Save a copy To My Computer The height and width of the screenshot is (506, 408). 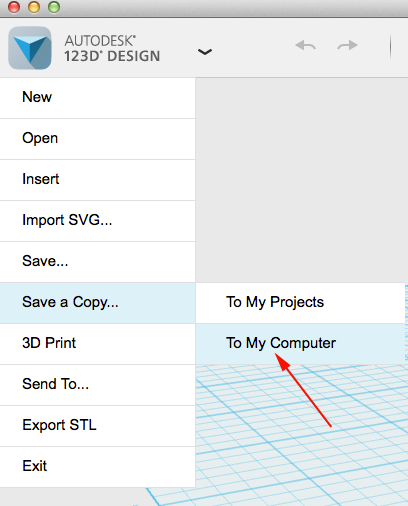click(x=300, y=344)
